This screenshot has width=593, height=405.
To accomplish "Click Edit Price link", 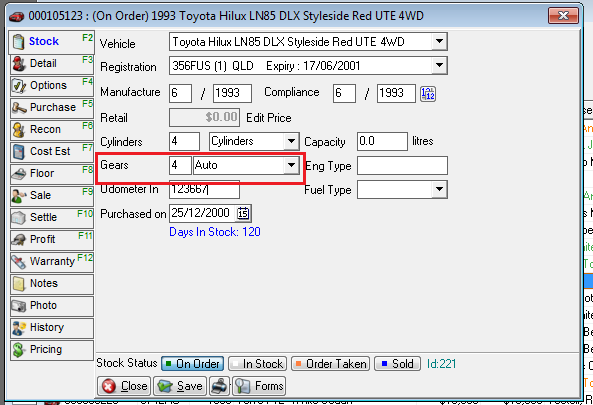I will (269, 118).
